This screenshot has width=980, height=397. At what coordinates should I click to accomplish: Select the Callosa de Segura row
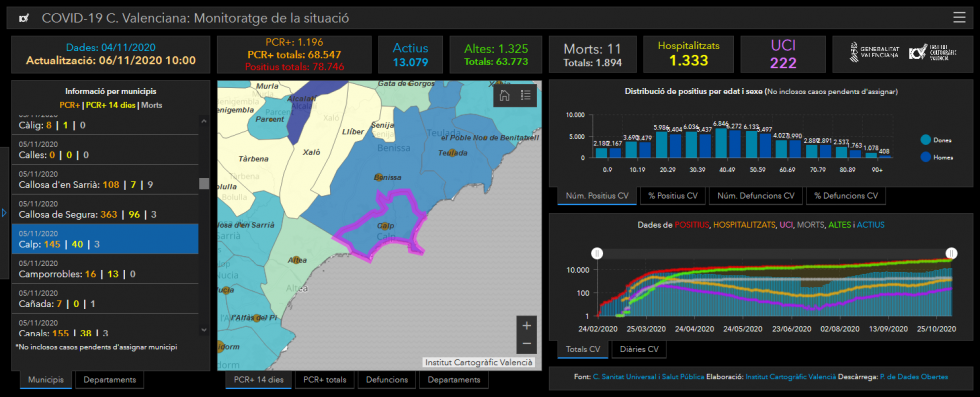(x=105, y=209)
